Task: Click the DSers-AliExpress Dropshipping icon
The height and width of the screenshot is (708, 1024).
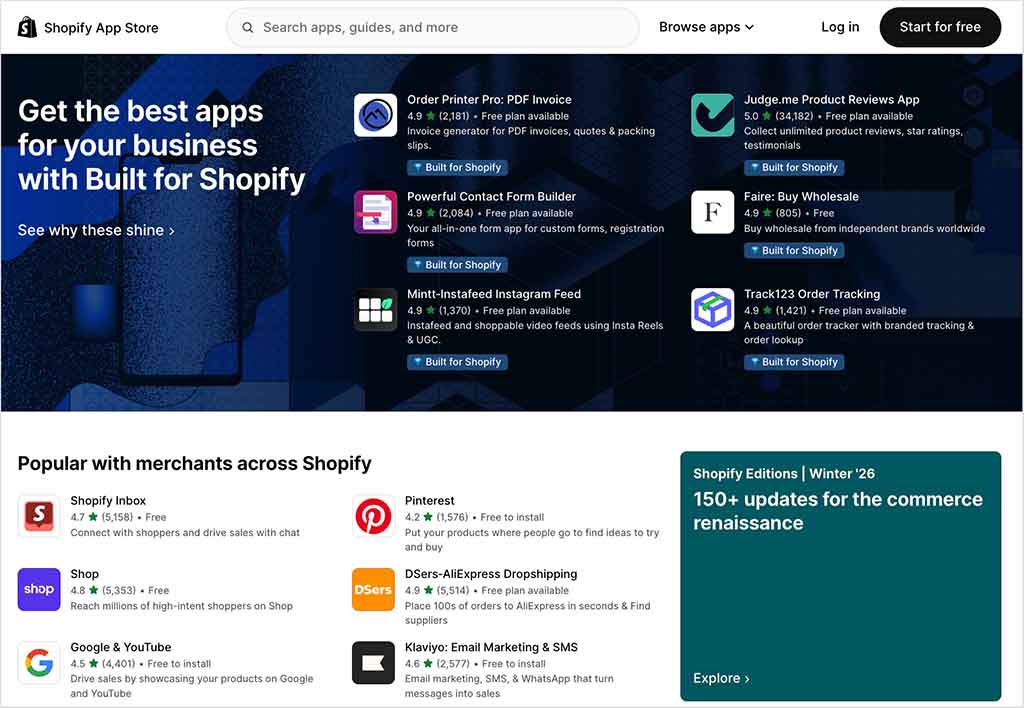Action: (373, 590)
